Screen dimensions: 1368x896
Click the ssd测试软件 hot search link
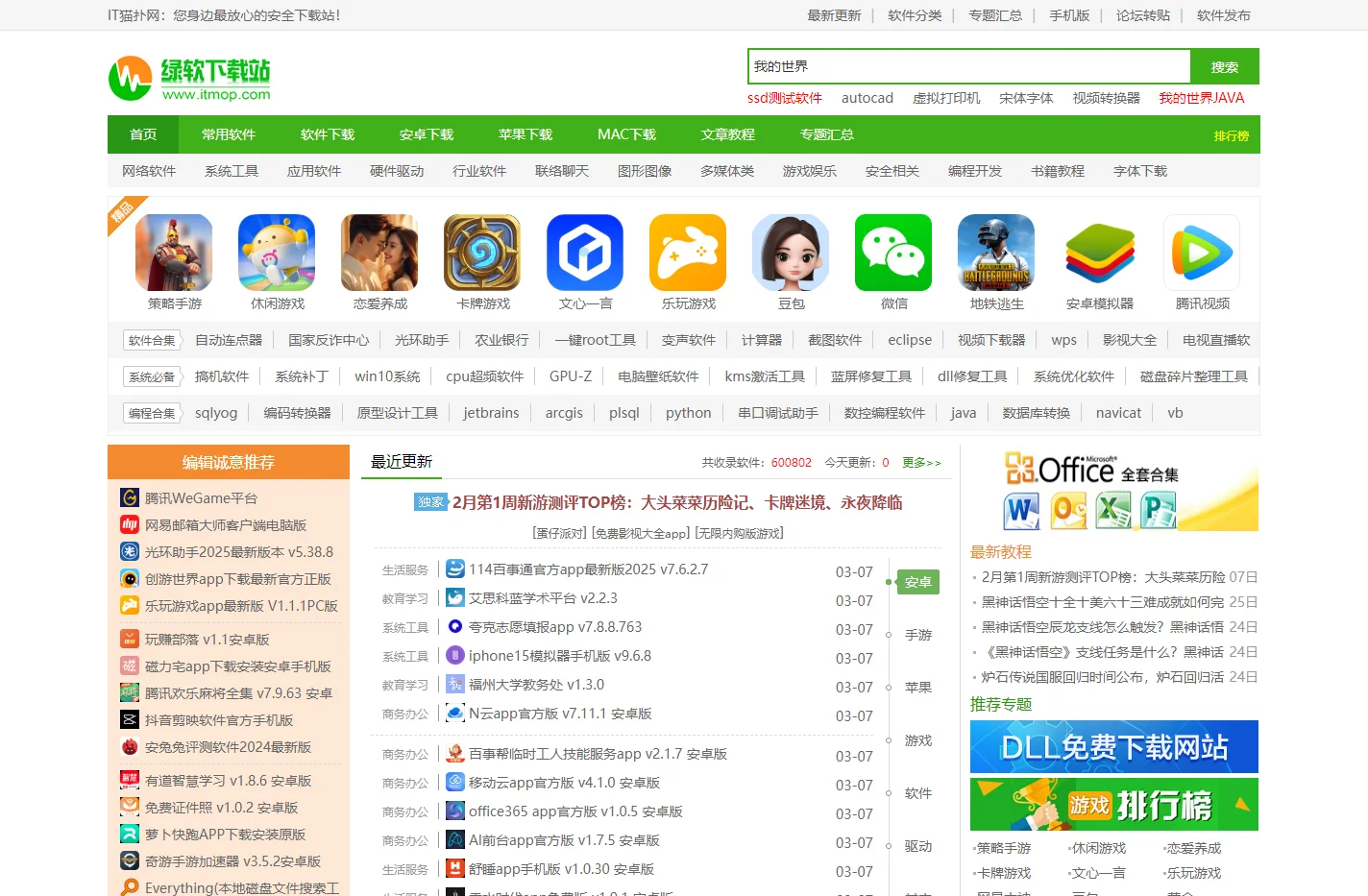point(785,98)
